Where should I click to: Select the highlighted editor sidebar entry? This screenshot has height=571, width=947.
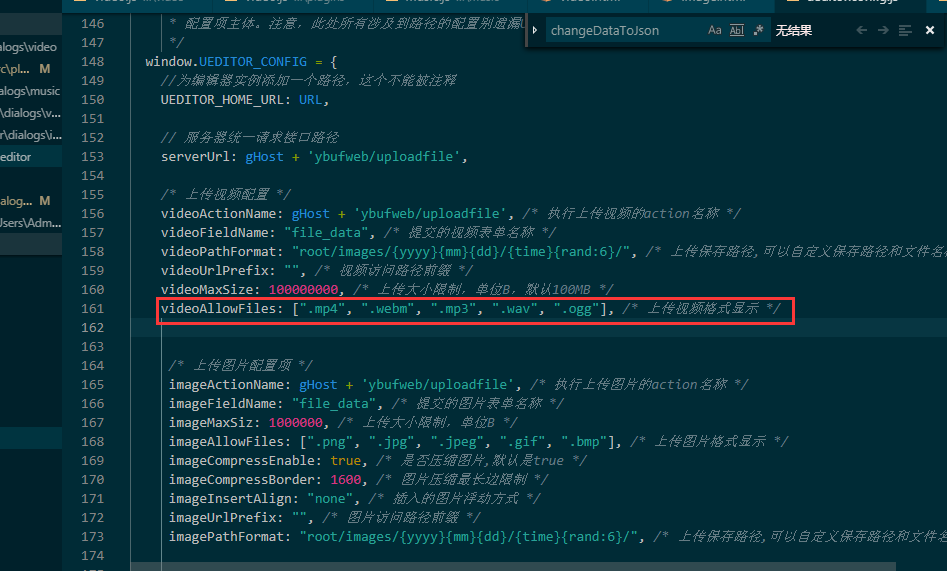[31, 156]
